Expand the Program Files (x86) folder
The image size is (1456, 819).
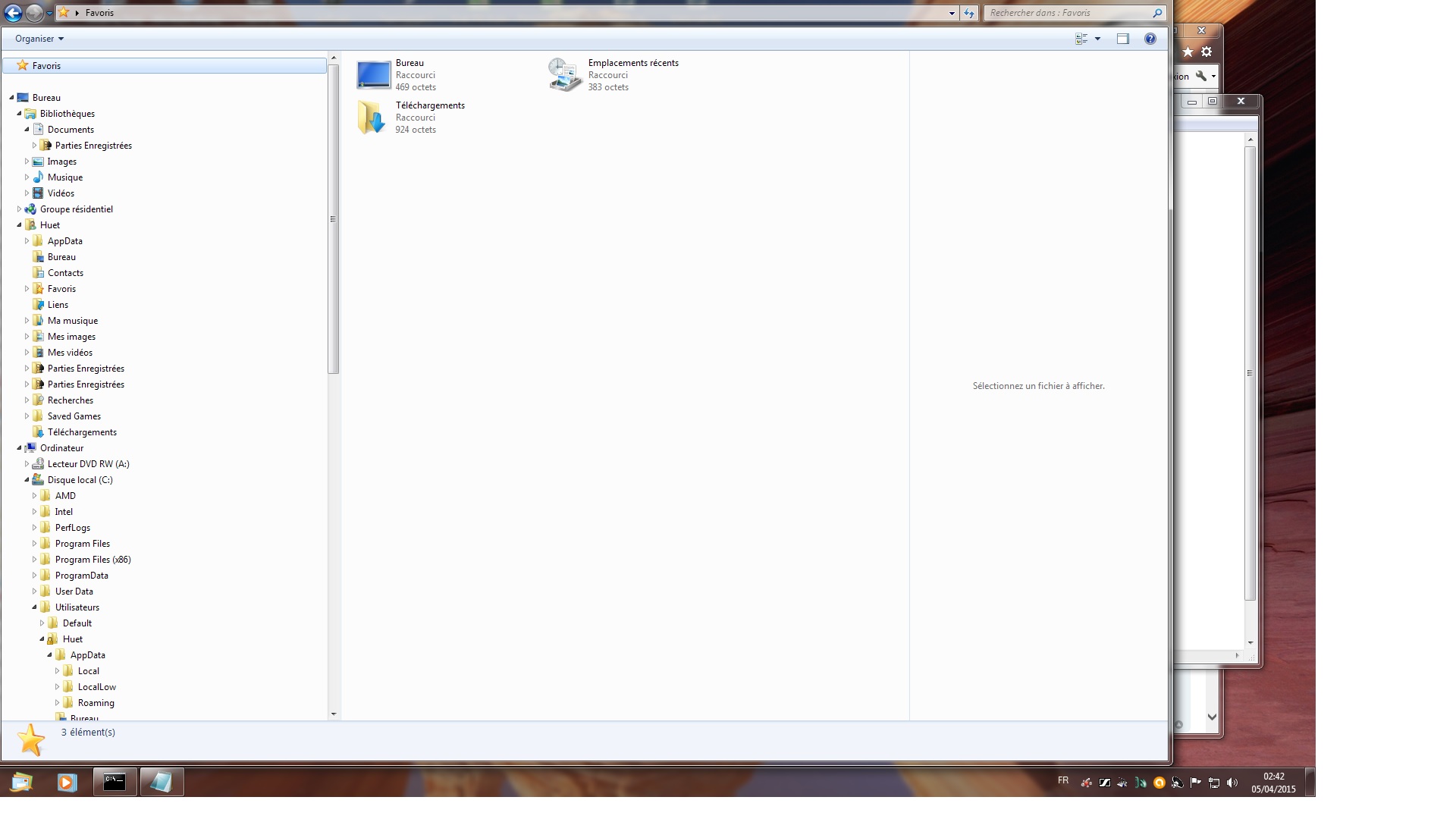coord(34,560)
